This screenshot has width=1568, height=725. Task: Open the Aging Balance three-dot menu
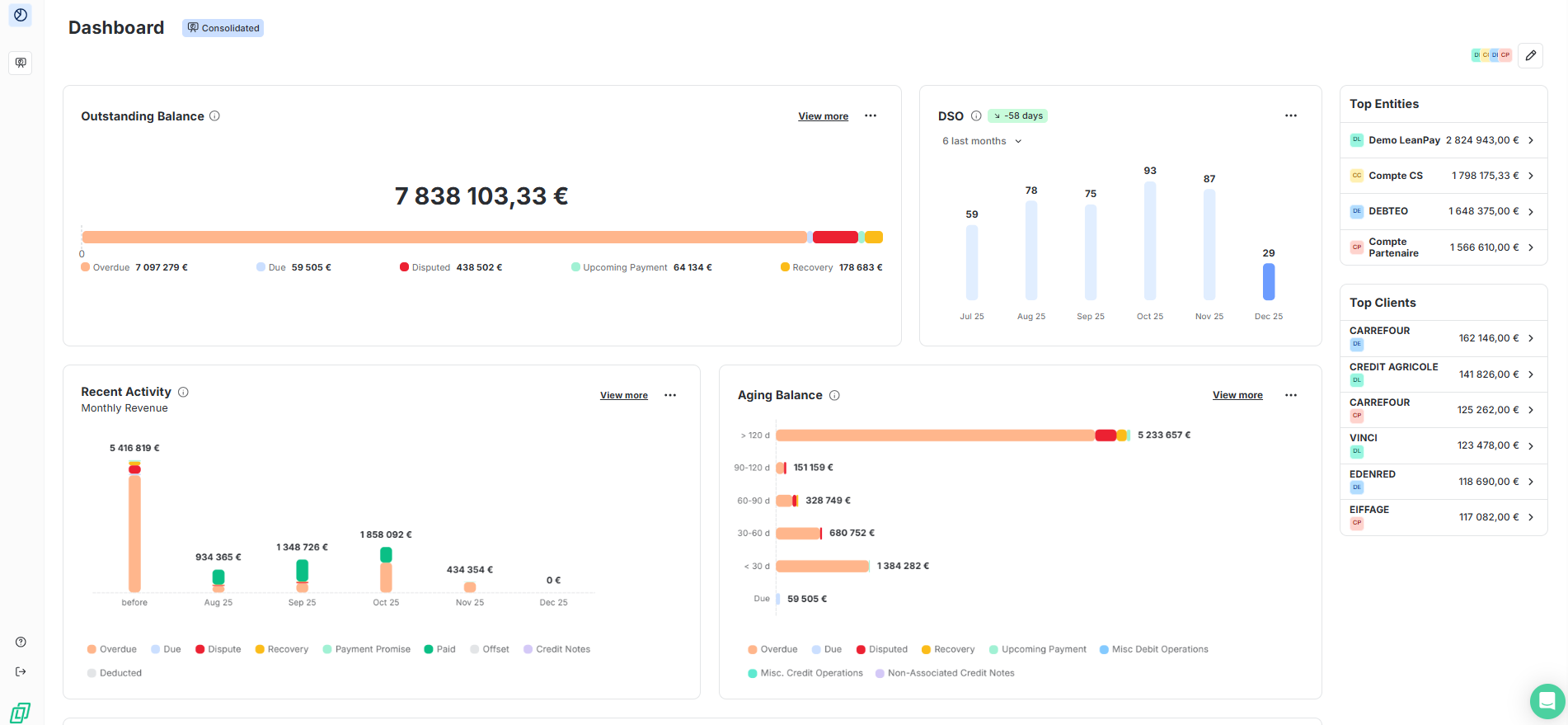click(1291, 395)
